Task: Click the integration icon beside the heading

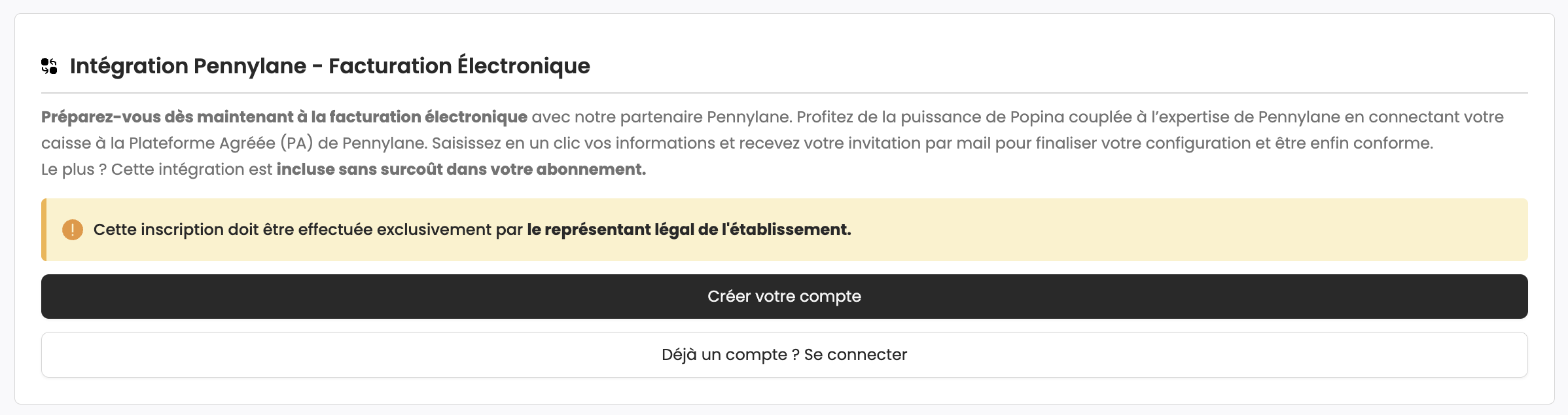Action: (x=49, y=66)
